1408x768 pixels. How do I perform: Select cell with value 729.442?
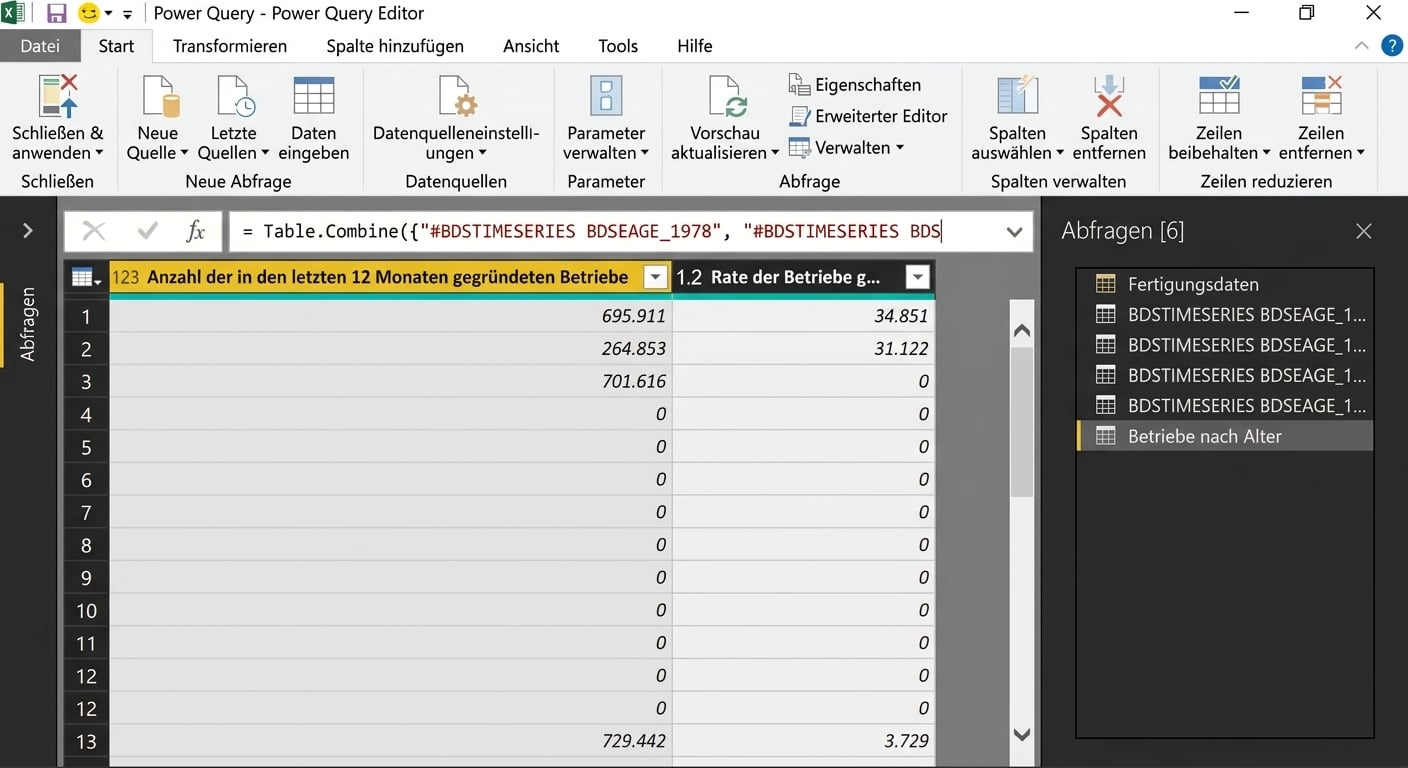391,741
